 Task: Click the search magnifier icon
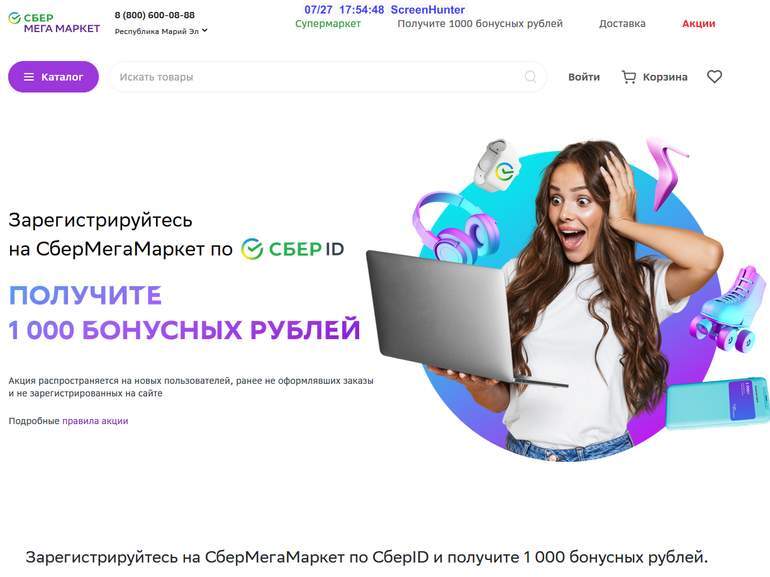tap(530, 77)
